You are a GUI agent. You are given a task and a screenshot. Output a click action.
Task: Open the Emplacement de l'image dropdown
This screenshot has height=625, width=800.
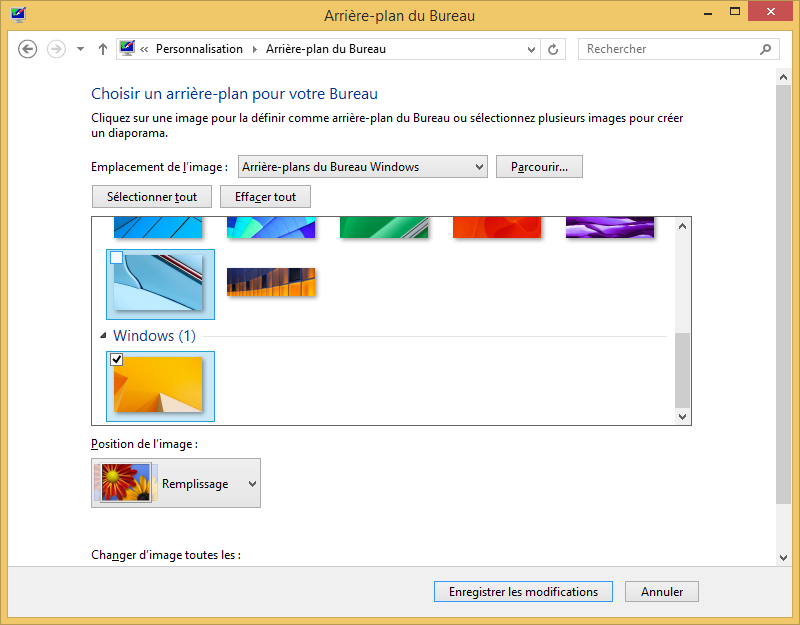(x=363, y=167)
